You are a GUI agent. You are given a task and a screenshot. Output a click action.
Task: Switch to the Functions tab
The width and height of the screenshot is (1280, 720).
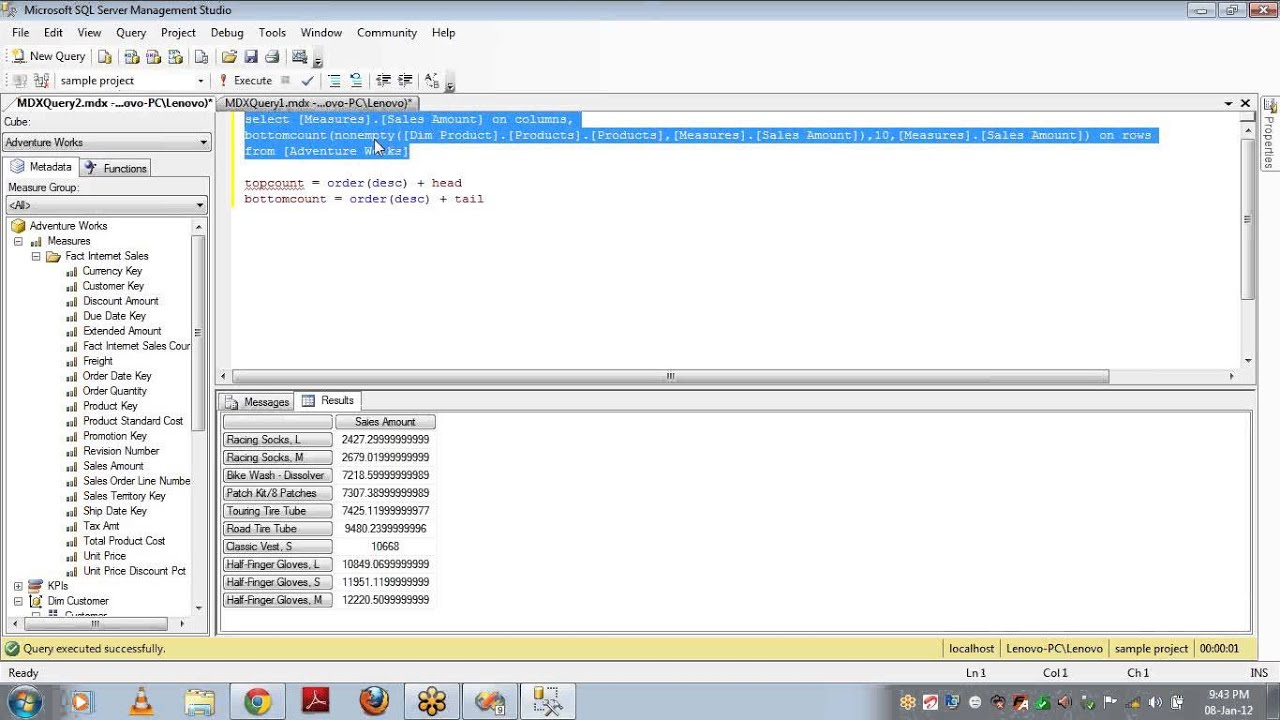(115, 168)
